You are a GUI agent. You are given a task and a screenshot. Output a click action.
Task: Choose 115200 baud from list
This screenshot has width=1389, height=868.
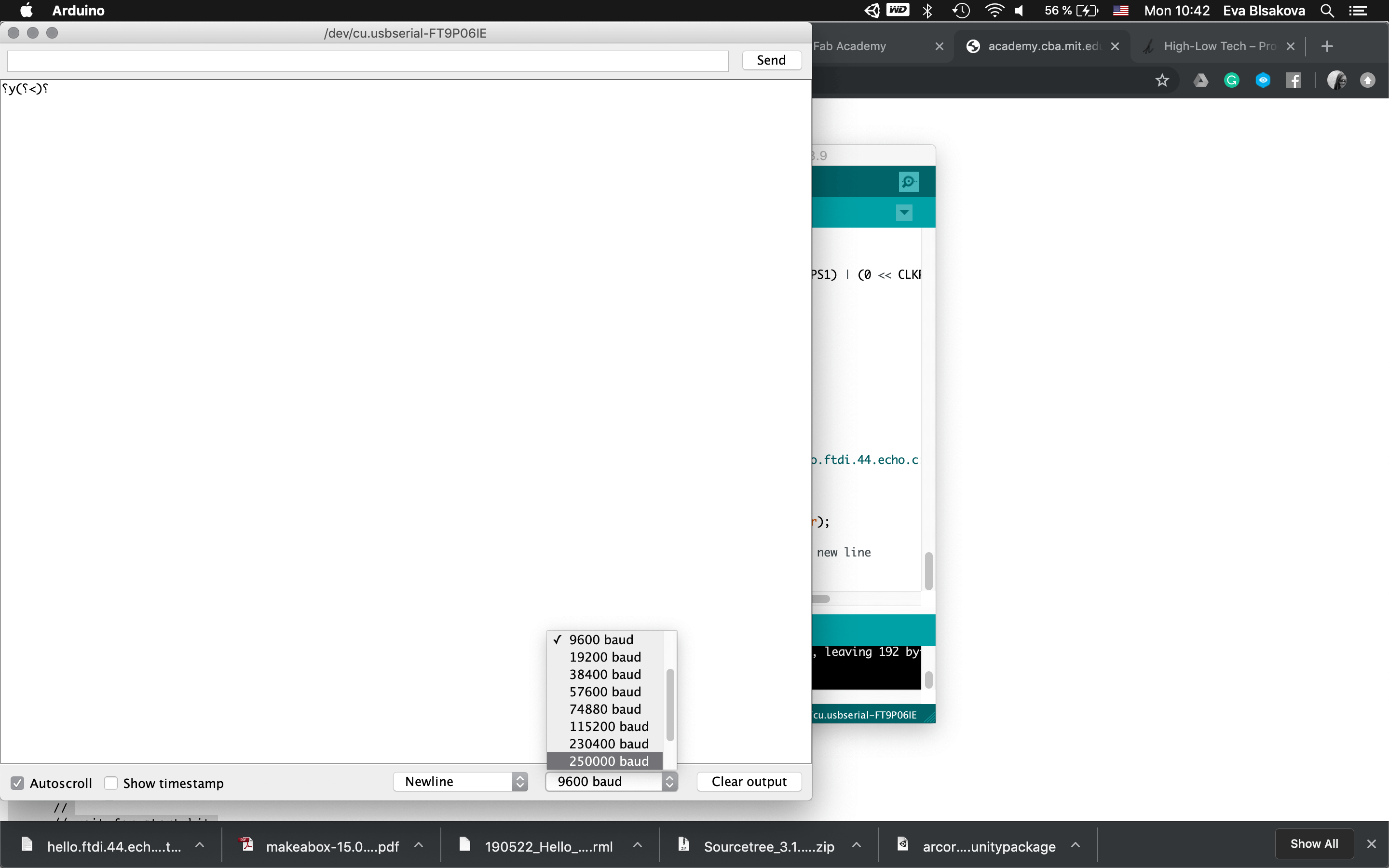tap(608, 726)
